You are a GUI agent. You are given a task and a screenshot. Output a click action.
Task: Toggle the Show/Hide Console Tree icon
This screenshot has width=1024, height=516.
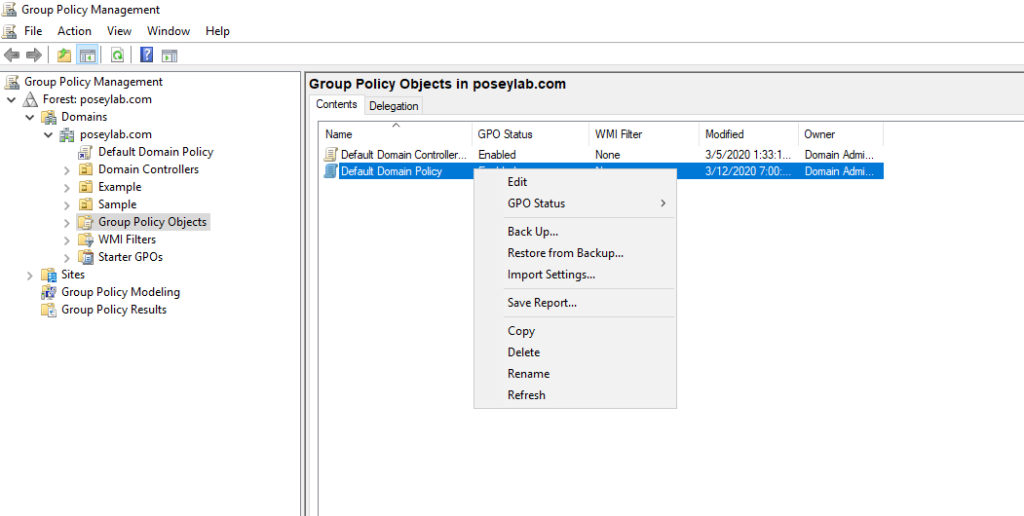tap(88, 56)
